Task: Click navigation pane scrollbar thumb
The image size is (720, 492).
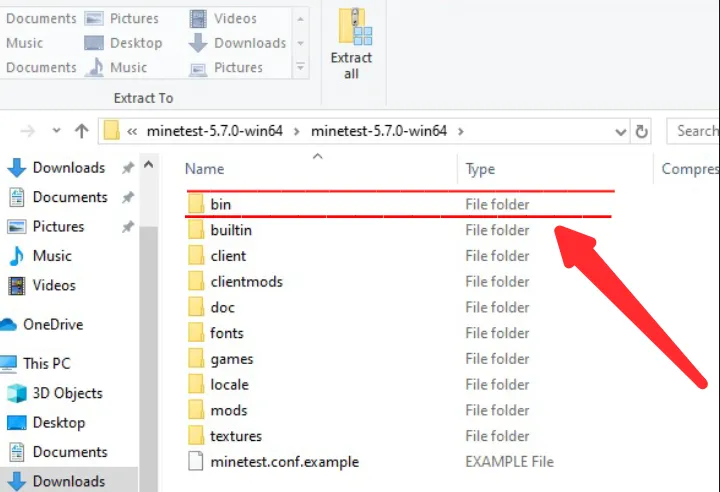Action: pos(148,358)
